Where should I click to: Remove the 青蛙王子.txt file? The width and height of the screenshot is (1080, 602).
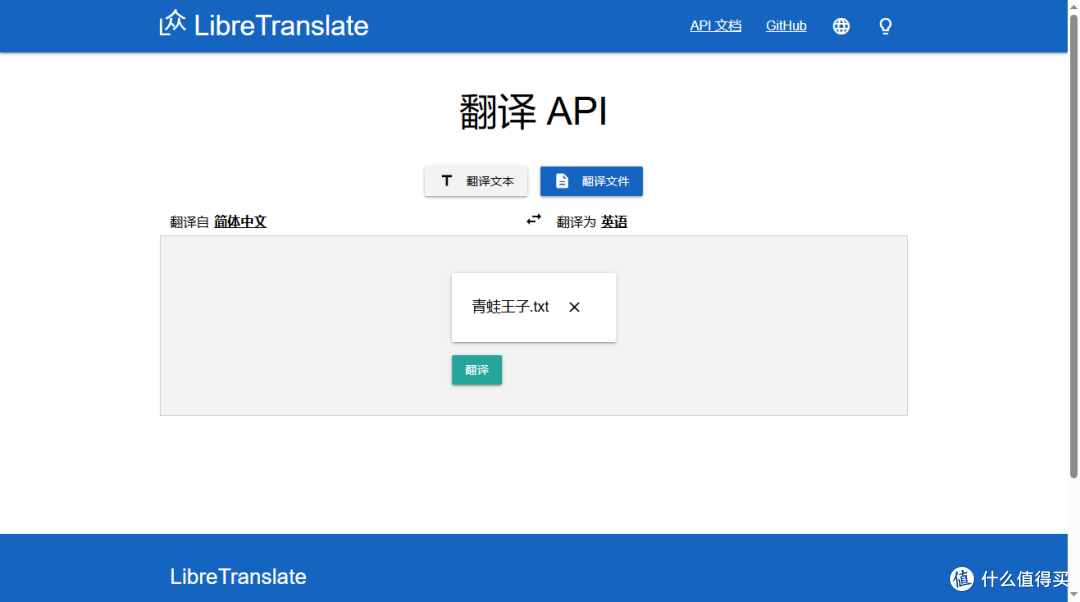[x=574, y=307]
